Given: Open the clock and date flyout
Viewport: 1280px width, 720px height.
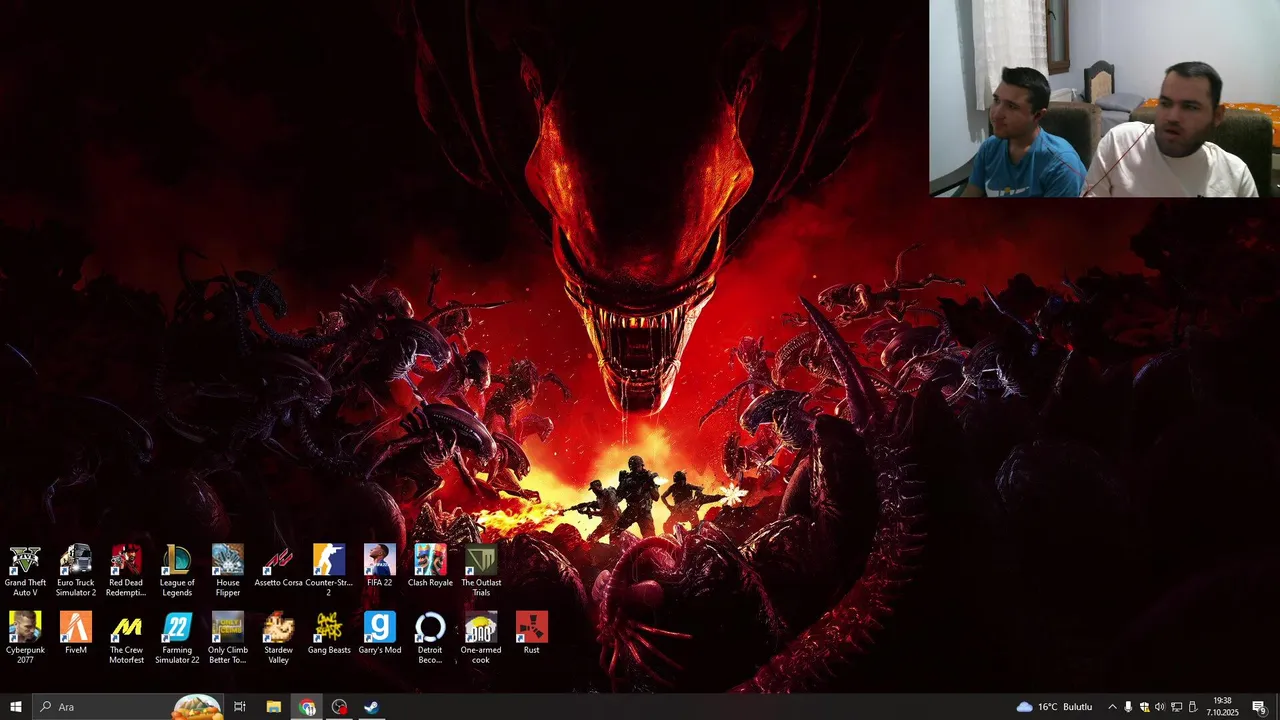Looking at the screenshot, I should pos(1222,707).
